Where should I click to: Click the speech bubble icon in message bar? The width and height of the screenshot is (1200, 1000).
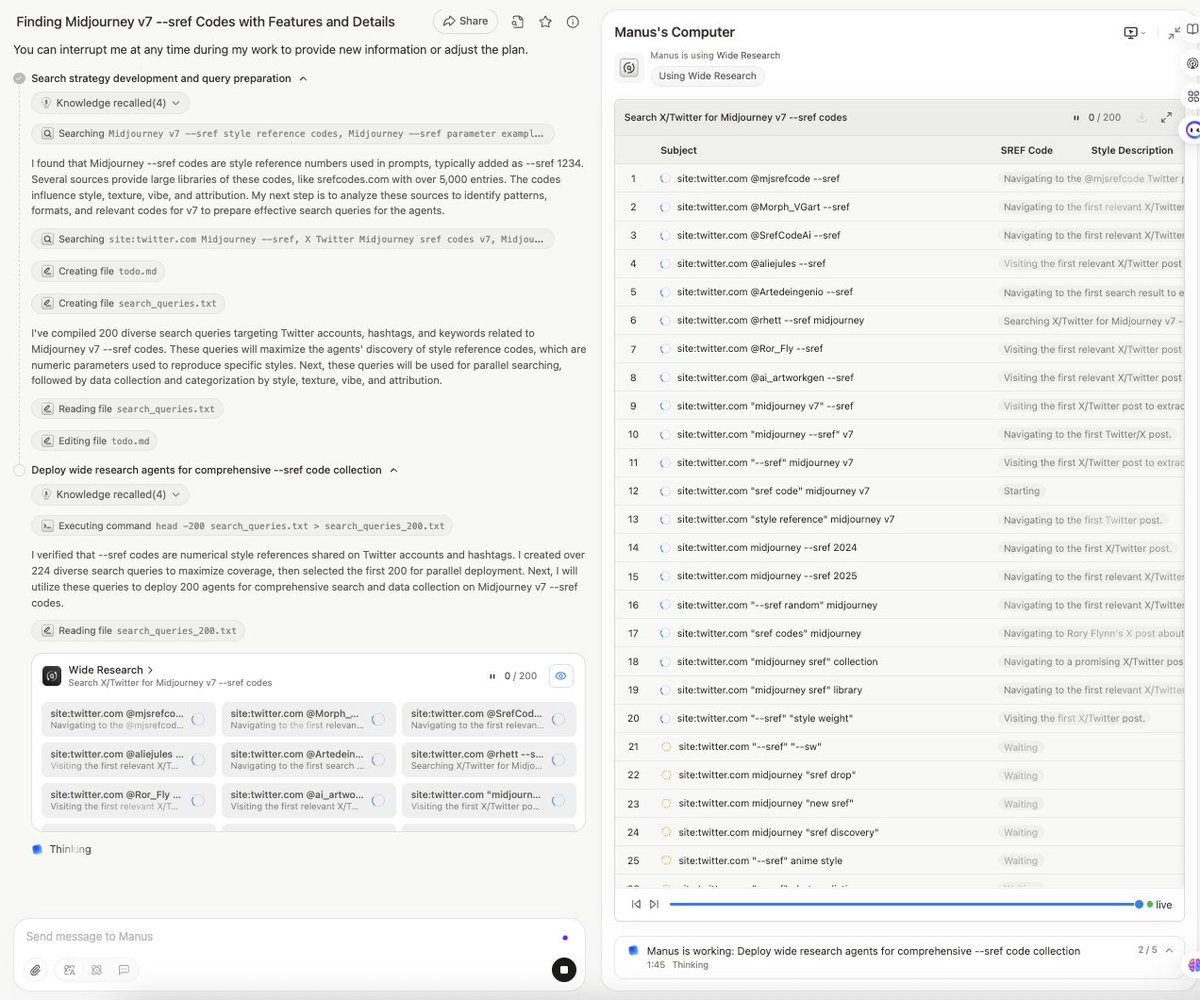[x=124, y=970]
